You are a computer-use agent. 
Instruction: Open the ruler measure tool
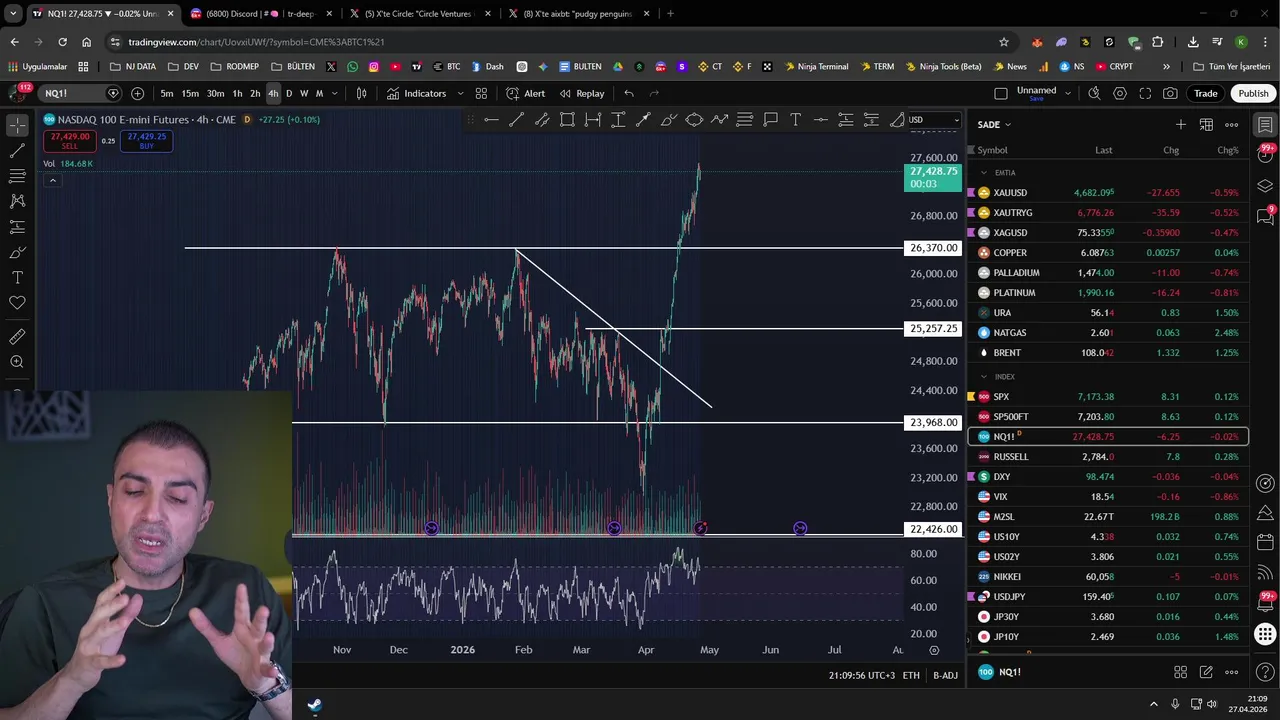coord(17,337)
